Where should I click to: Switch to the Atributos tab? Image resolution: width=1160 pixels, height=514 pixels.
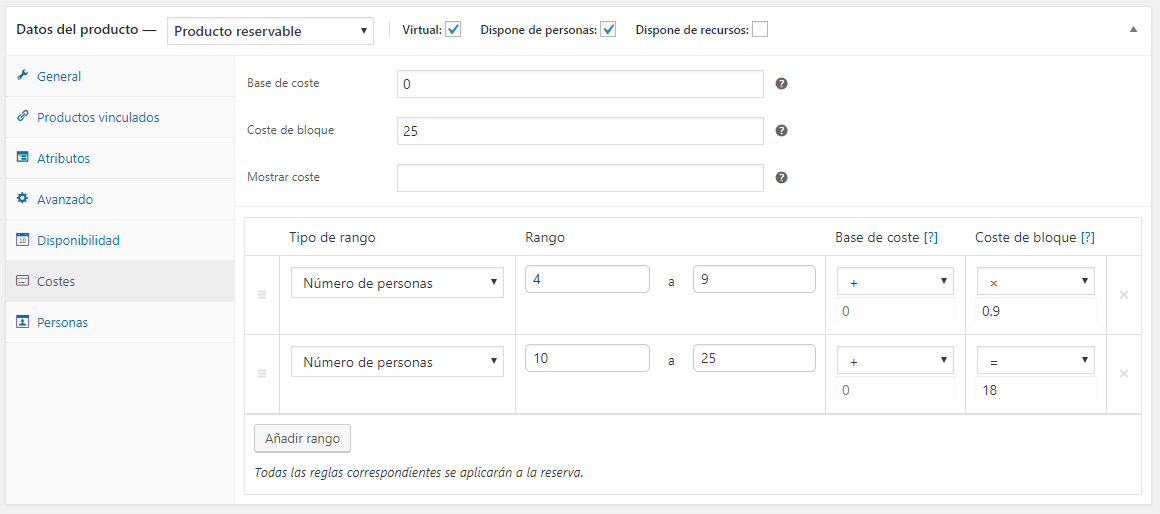point(120,158)
